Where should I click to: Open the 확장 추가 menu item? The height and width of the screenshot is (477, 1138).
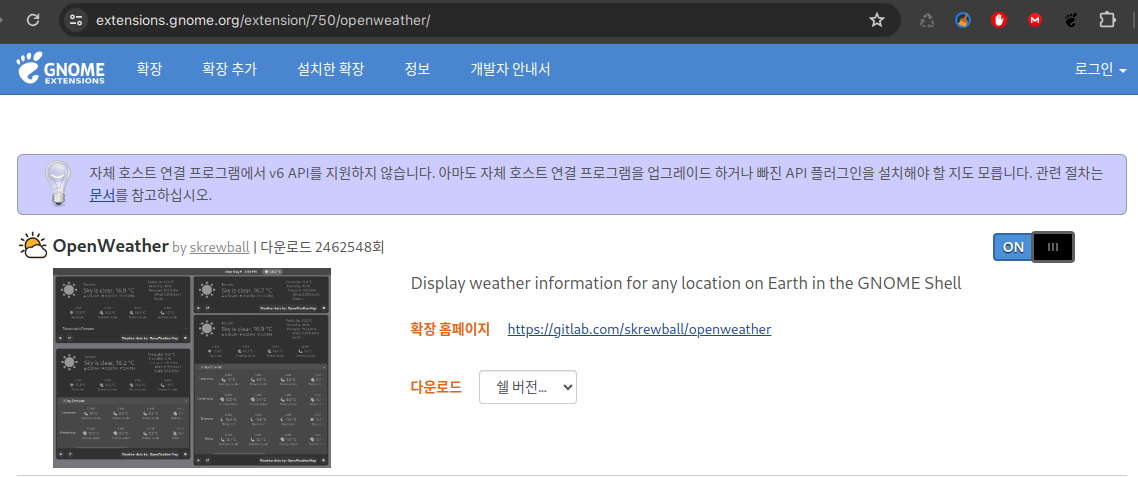pos(229,70)
